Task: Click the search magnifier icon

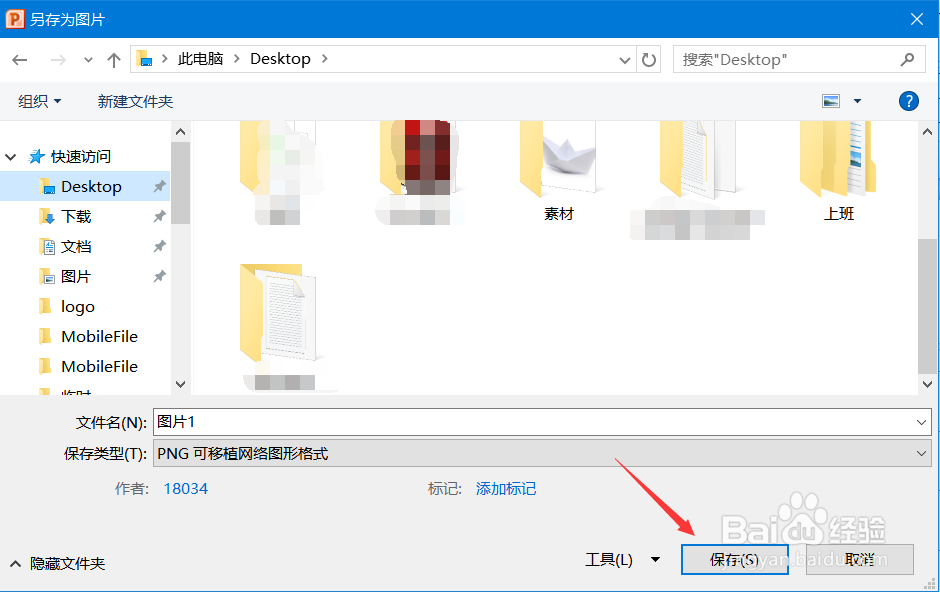Action: coord(908,59)
